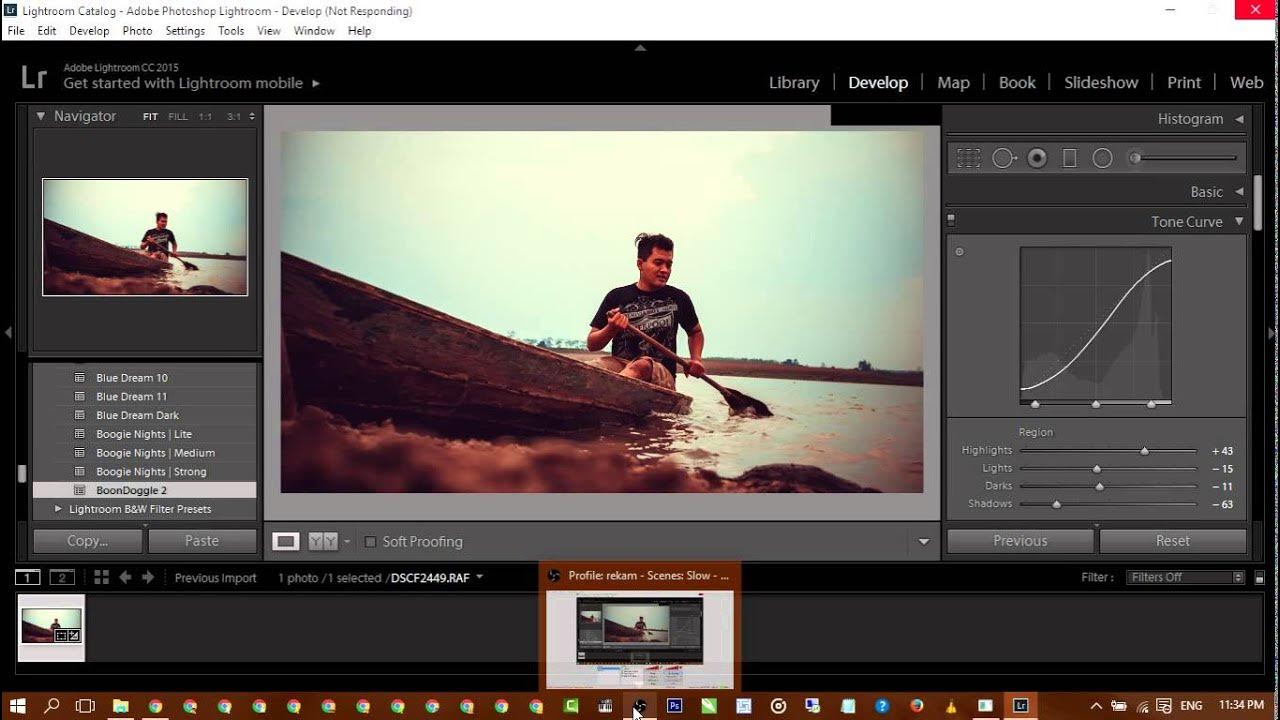Viewport: 1280px width, 720px height.
Task: Set Navigator zoom to FIT
Action: (x=150, y=117)
